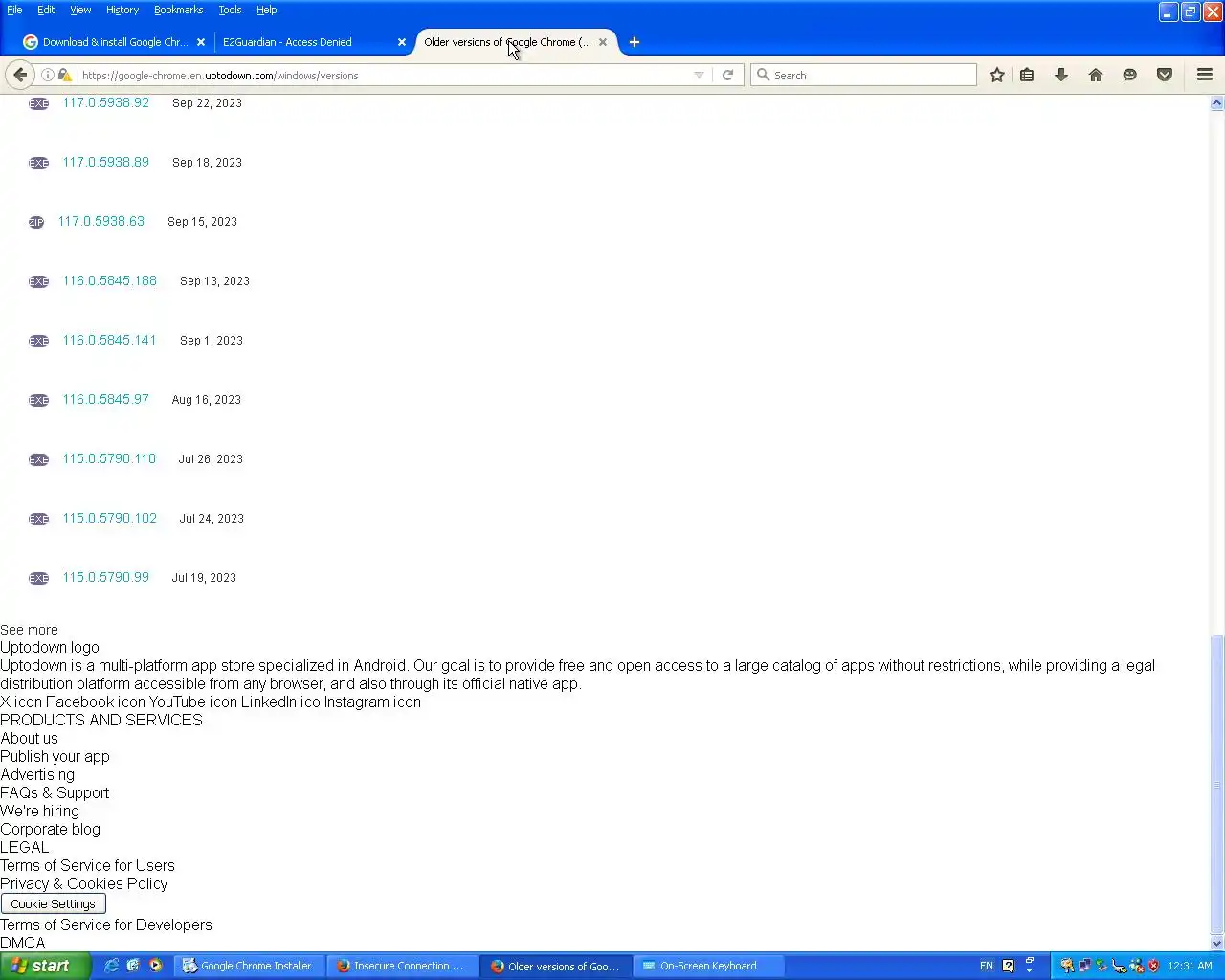Viewport: 1225px width, 980px height.
Task: Open the DMCA link
Action: click(23, 943)
